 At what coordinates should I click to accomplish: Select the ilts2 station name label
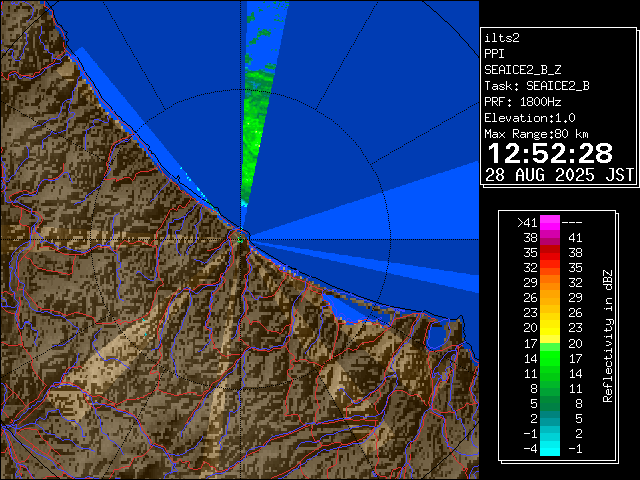pos(504,37)
